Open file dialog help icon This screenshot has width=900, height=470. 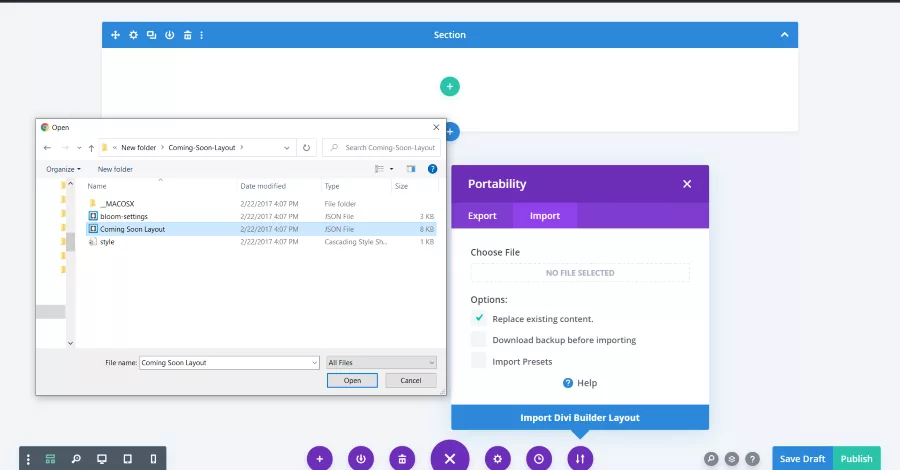pos(432,169)
